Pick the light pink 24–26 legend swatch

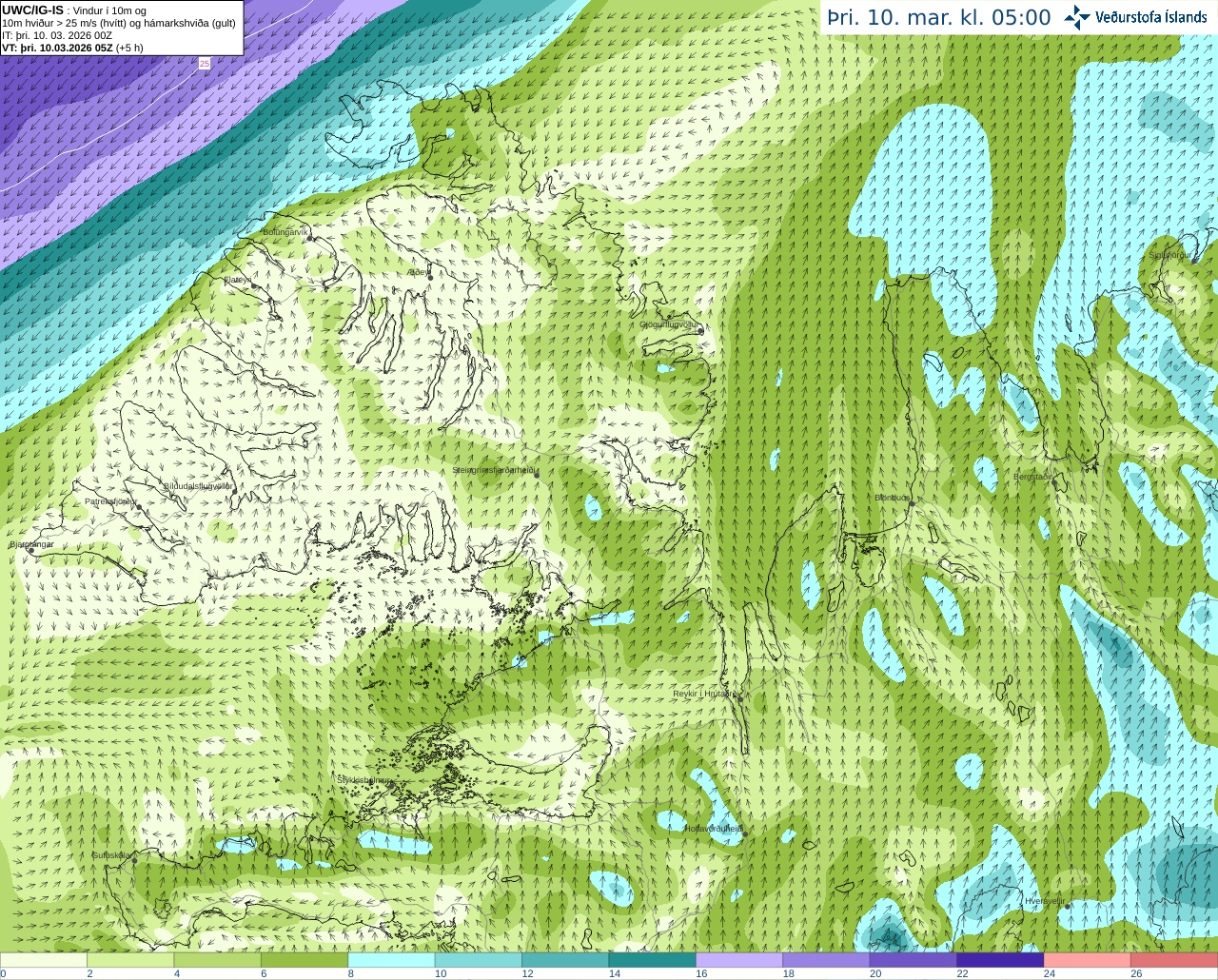pos(1088,960)
